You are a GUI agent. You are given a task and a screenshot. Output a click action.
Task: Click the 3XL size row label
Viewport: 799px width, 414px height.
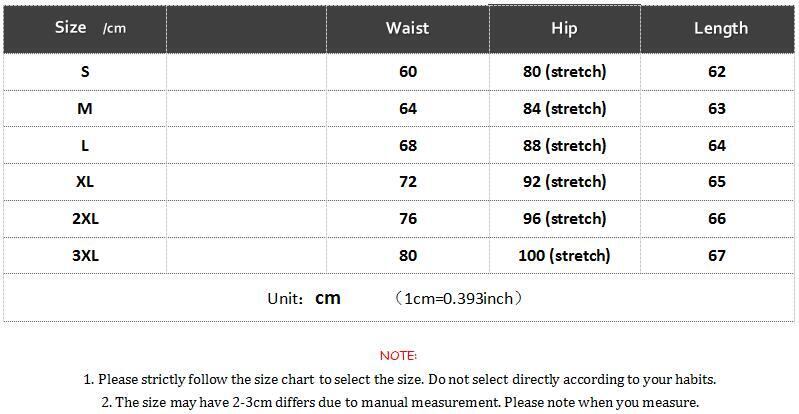[x=85, y=255]
